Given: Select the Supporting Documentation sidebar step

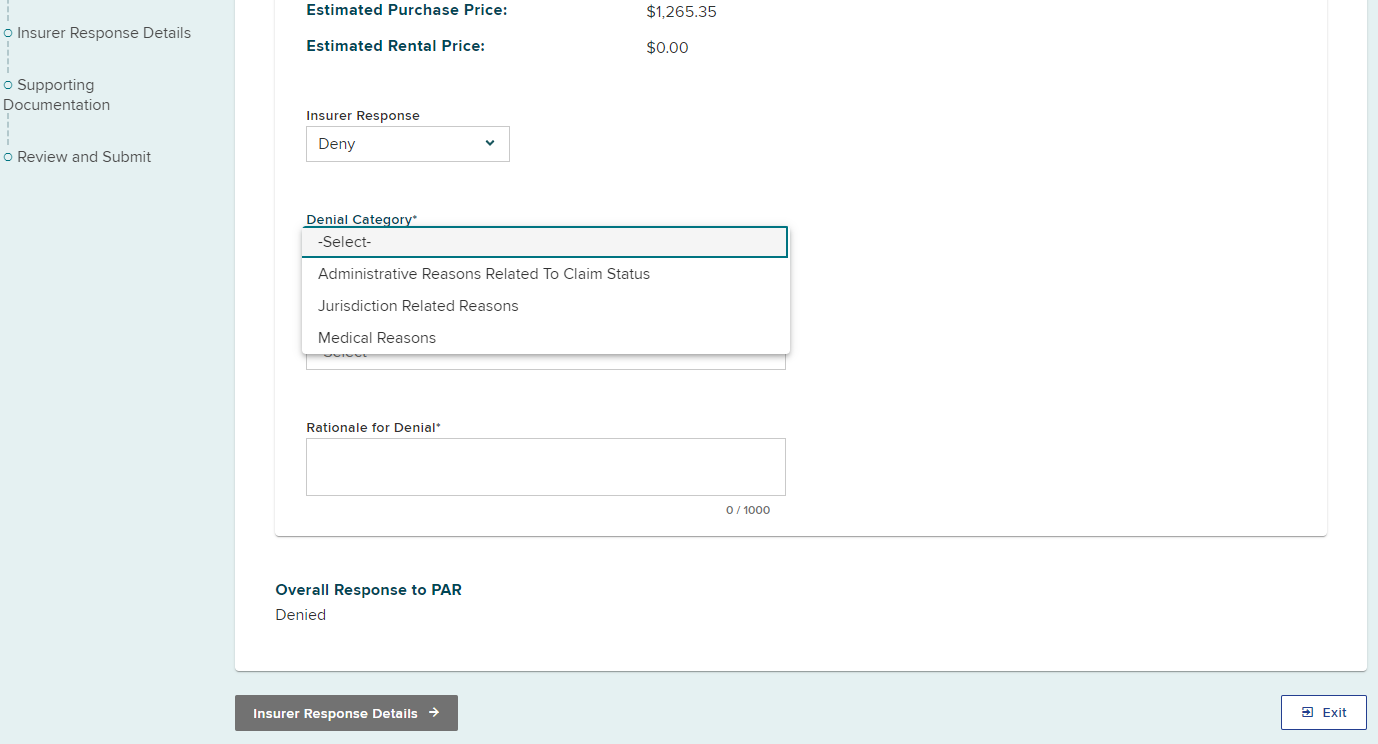Looking at the screenshot, I should pos(57,94).
